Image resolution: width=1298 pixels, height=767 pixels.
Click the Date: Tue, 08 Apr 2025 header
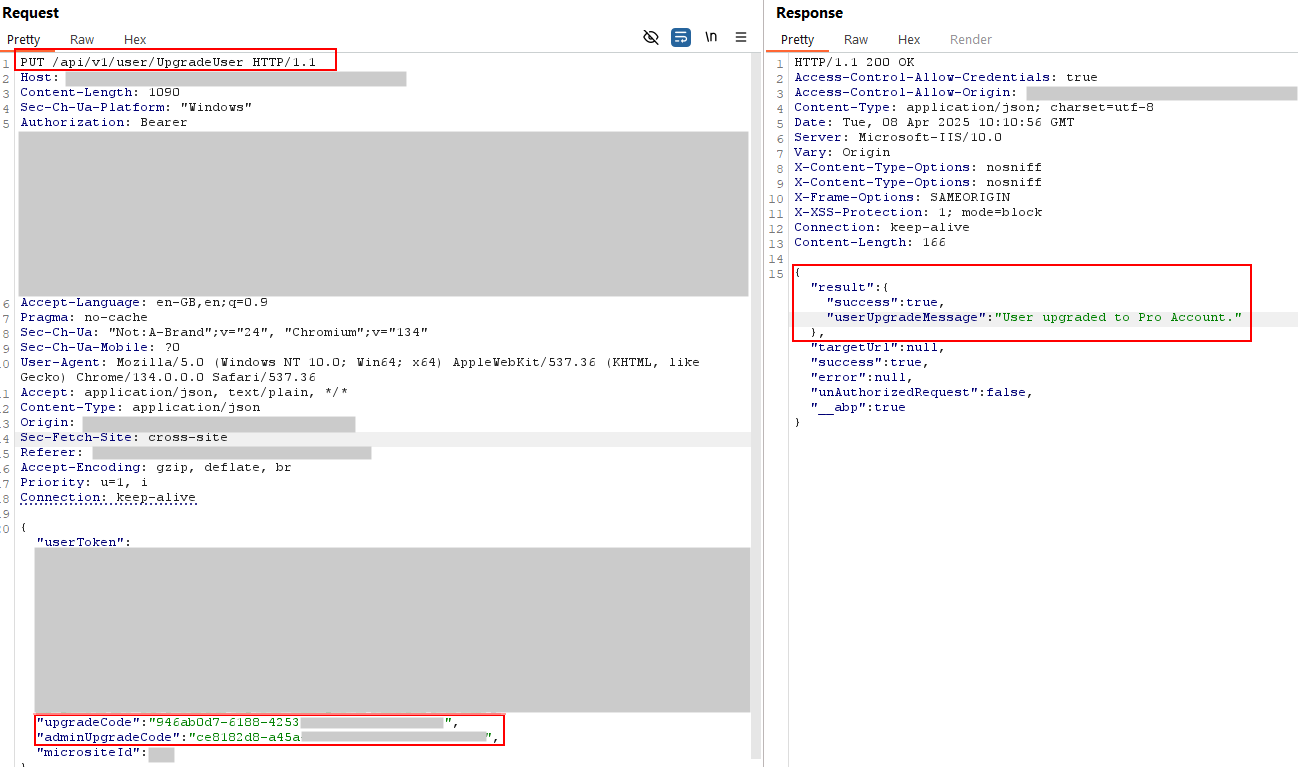click(934, 122)
